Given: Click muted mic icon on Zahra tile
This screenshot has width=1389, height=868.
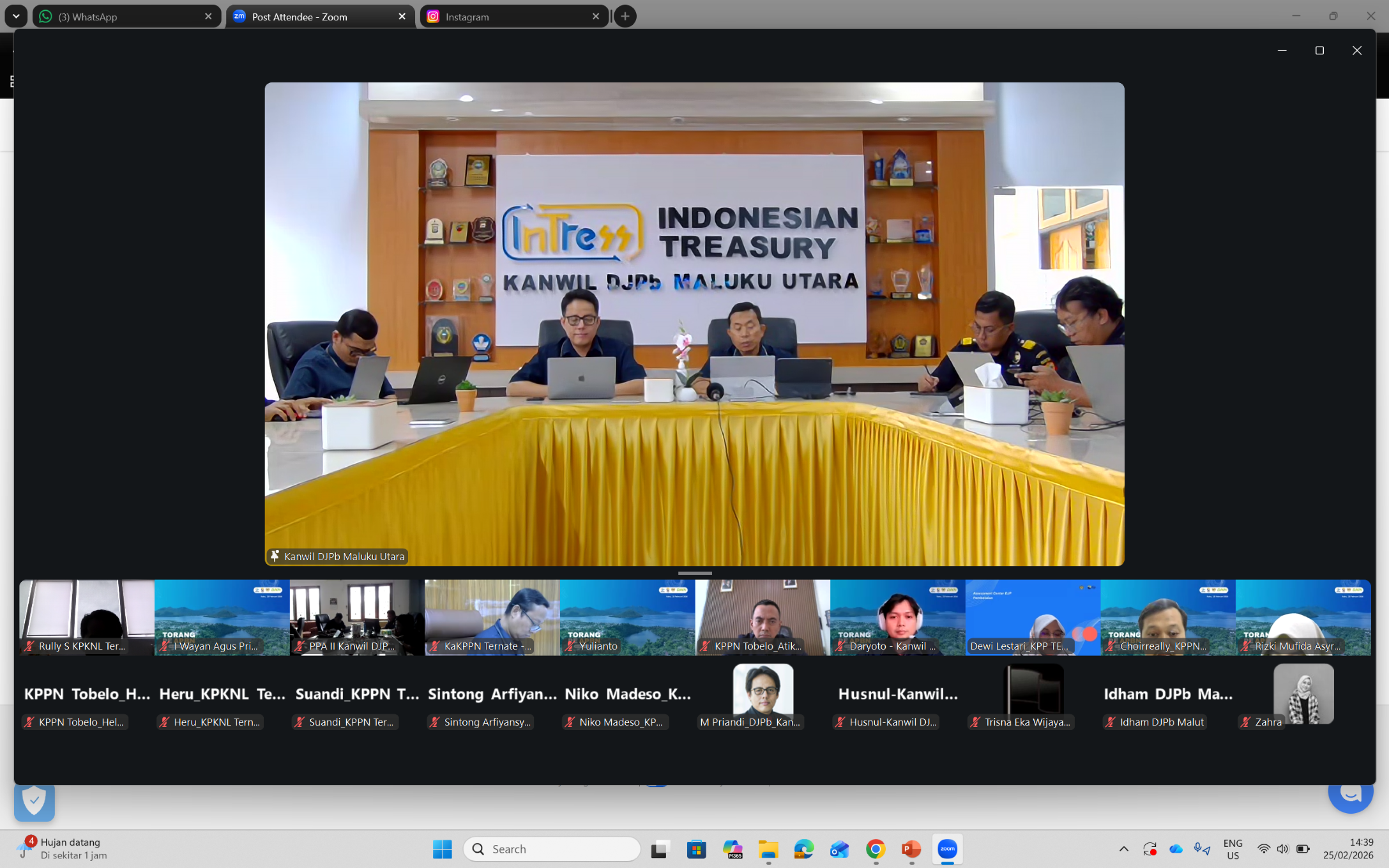Looking at the screenshot, I should click(x=1245, y=722).
